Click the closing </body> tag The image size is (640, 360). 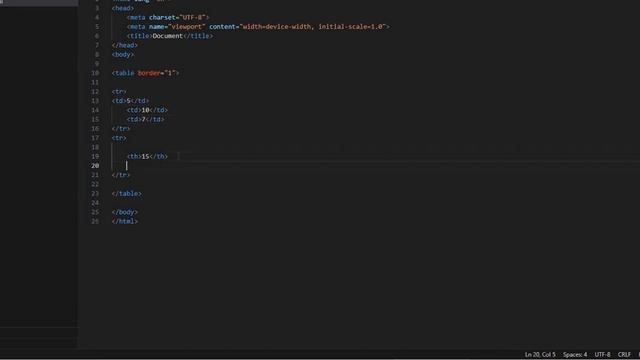tap(124, 212)
